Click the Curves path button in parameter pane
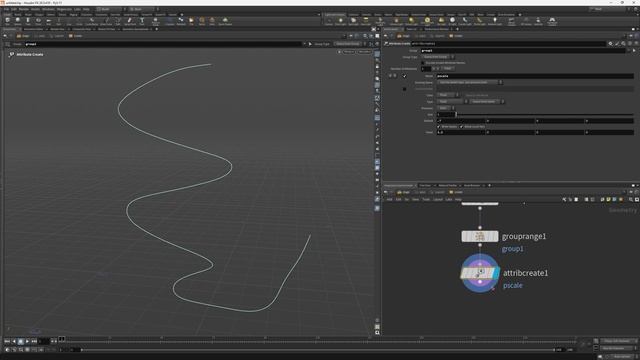This screenshot has width=640, height=360. point(456,36)
